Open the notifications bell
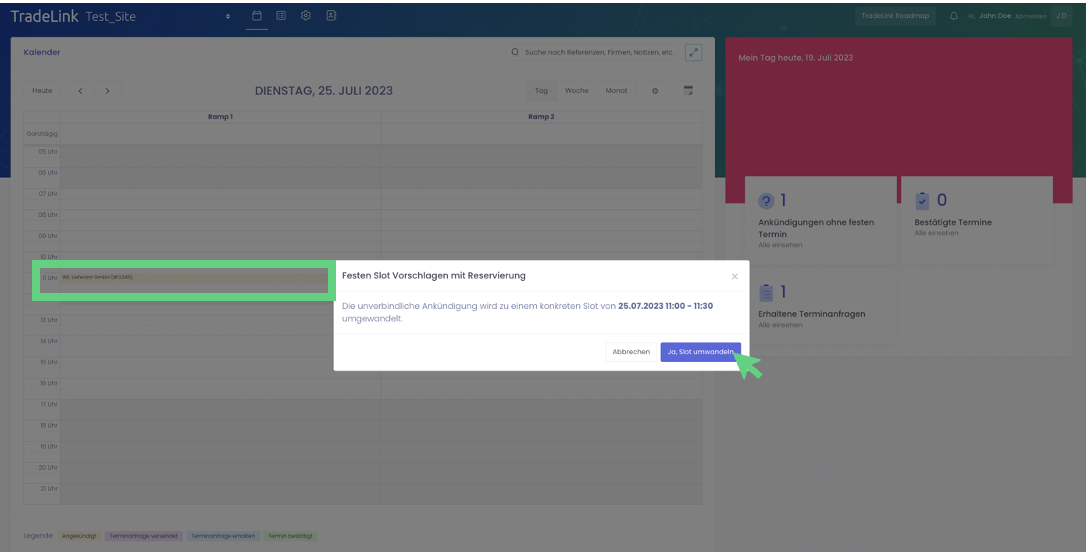 (x=953, y=17)
